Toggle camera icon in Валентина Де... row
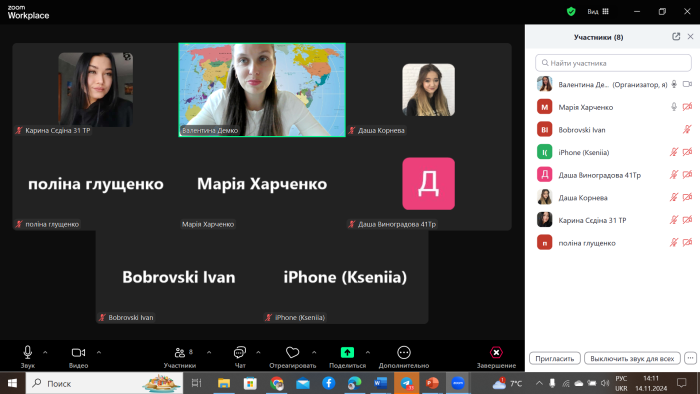Screen dimensions: 700x394 (687, 84)
